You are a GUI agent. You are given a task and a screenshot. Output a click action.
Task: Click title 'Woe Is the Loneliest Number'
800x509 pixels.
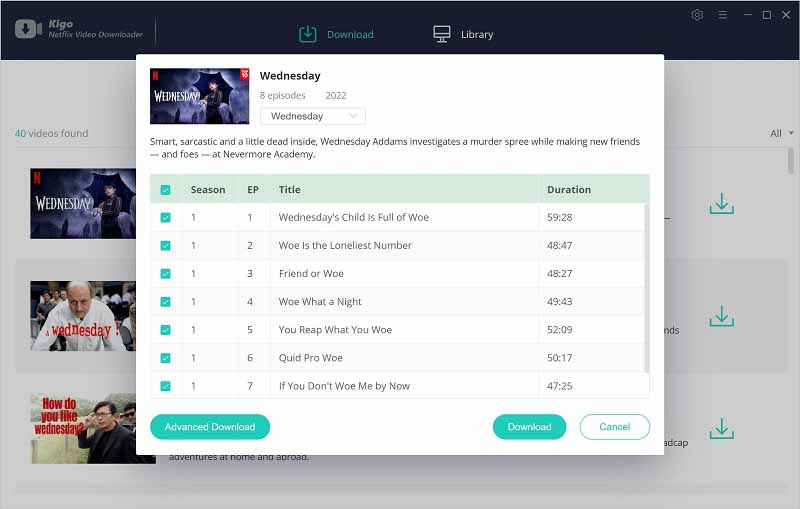pos(345,245)
